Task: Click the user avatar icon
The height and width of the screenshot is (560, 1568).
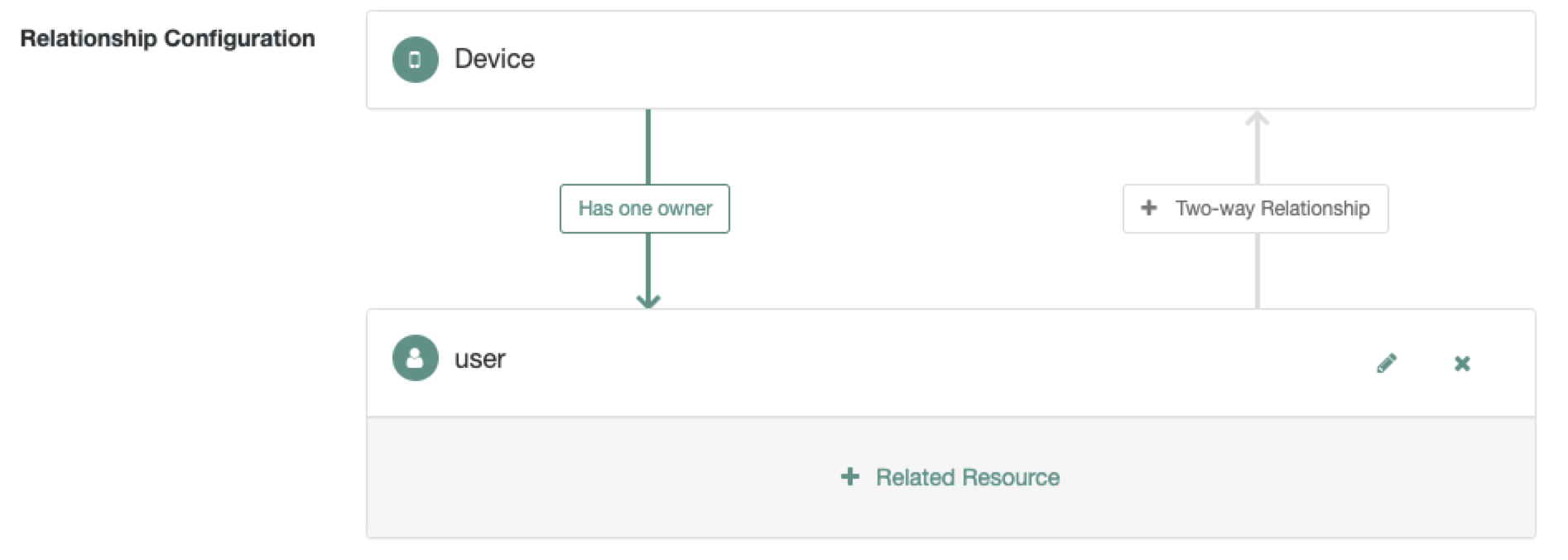Action: [x=415, y=358]
